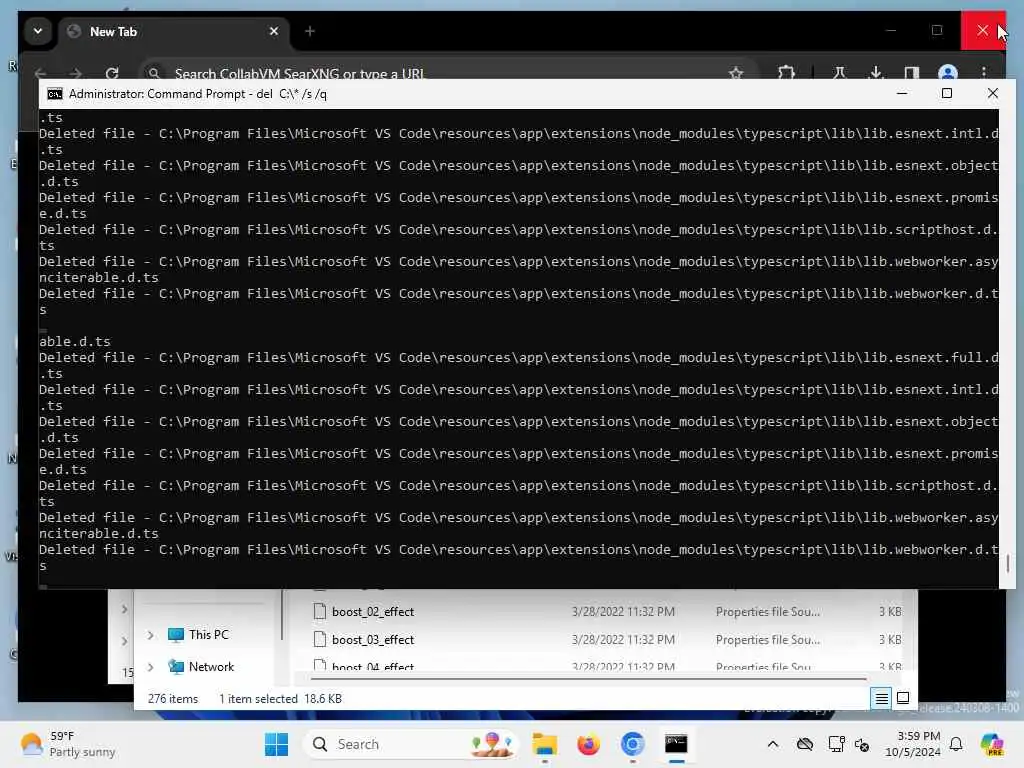The image size is (1024, 768).
Task: Select Network in Explorer sidebar
Action: coord(211,667)
